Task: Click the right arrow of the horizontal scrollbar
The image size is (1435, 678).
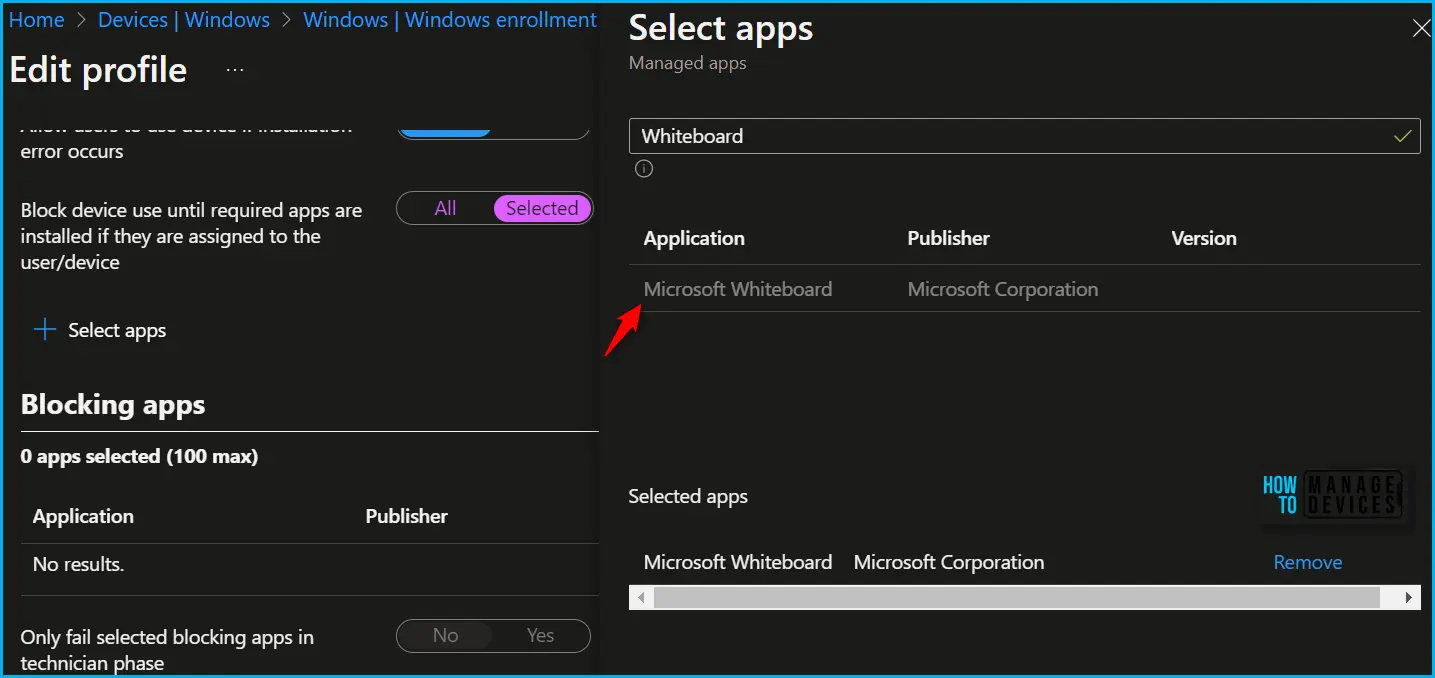Action: (1409, 597)
